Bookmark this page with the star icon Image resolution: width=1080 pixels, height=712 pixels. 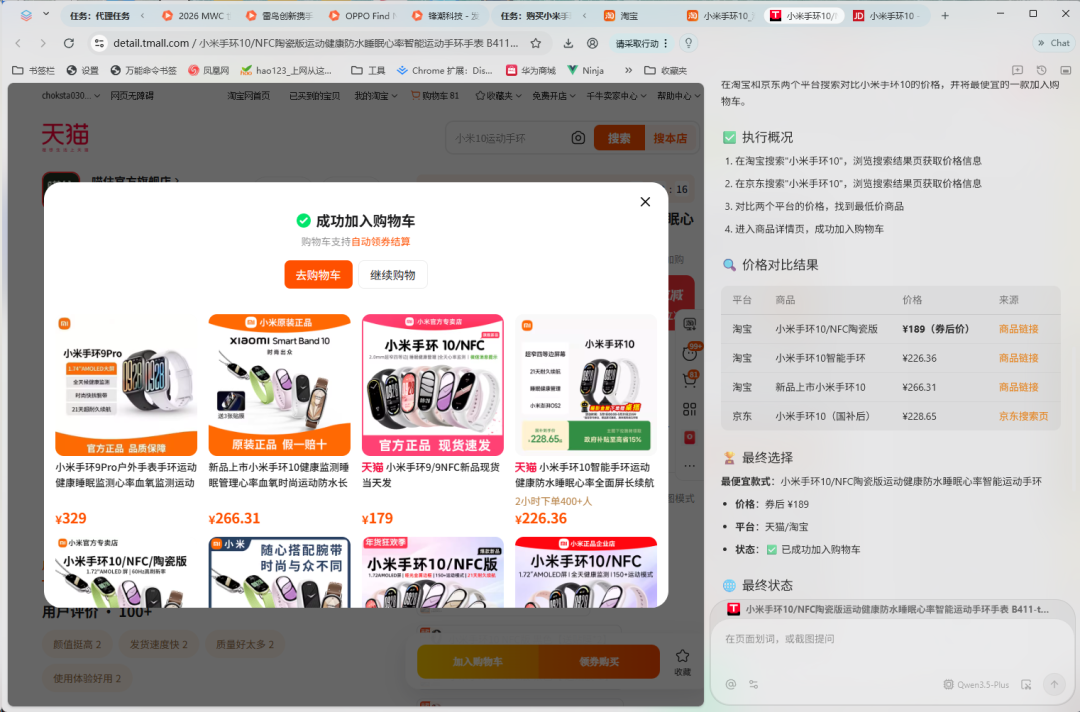click(x=535, y=43)
